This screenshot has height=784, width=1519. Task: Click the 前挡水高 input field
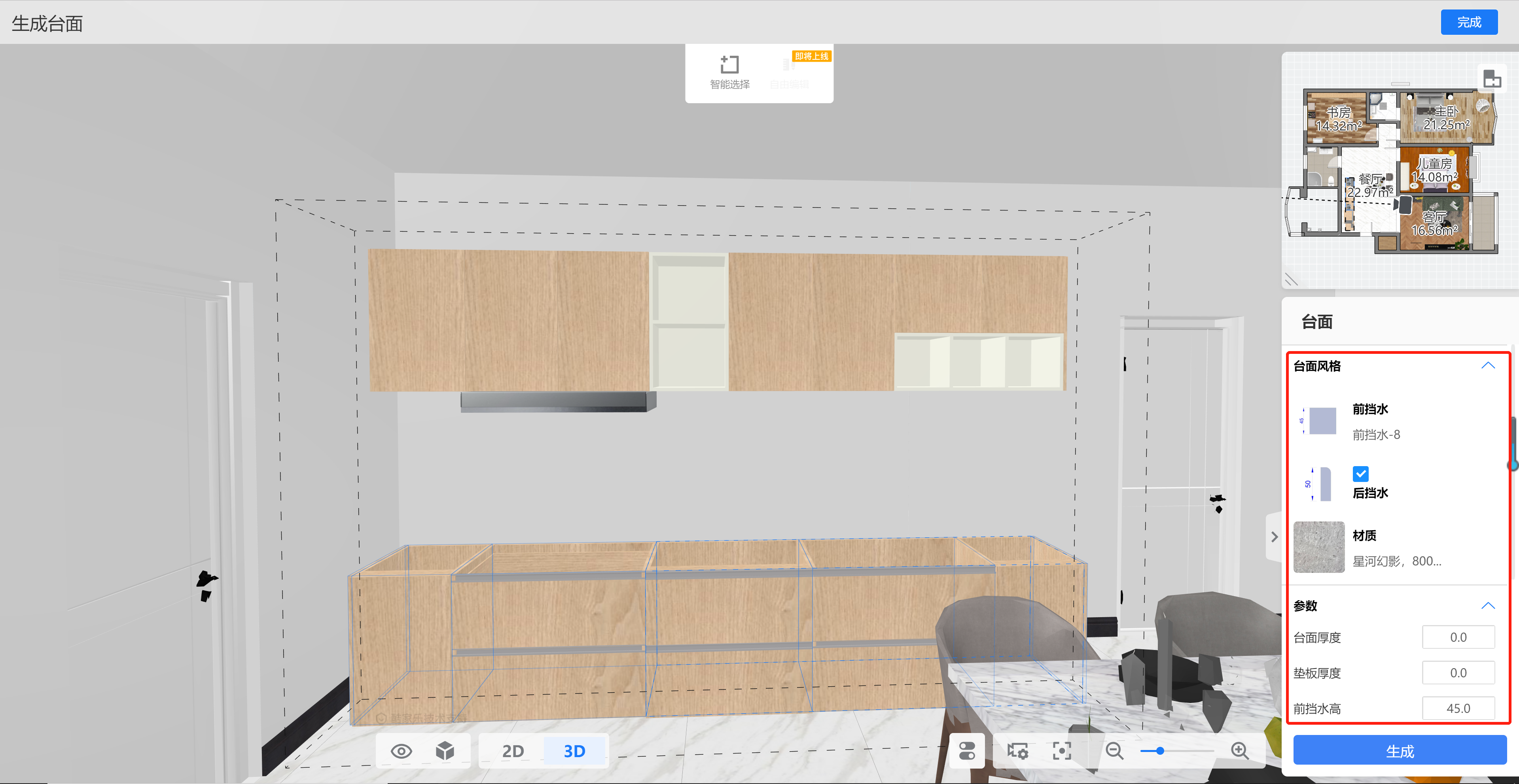point(1458,708)
